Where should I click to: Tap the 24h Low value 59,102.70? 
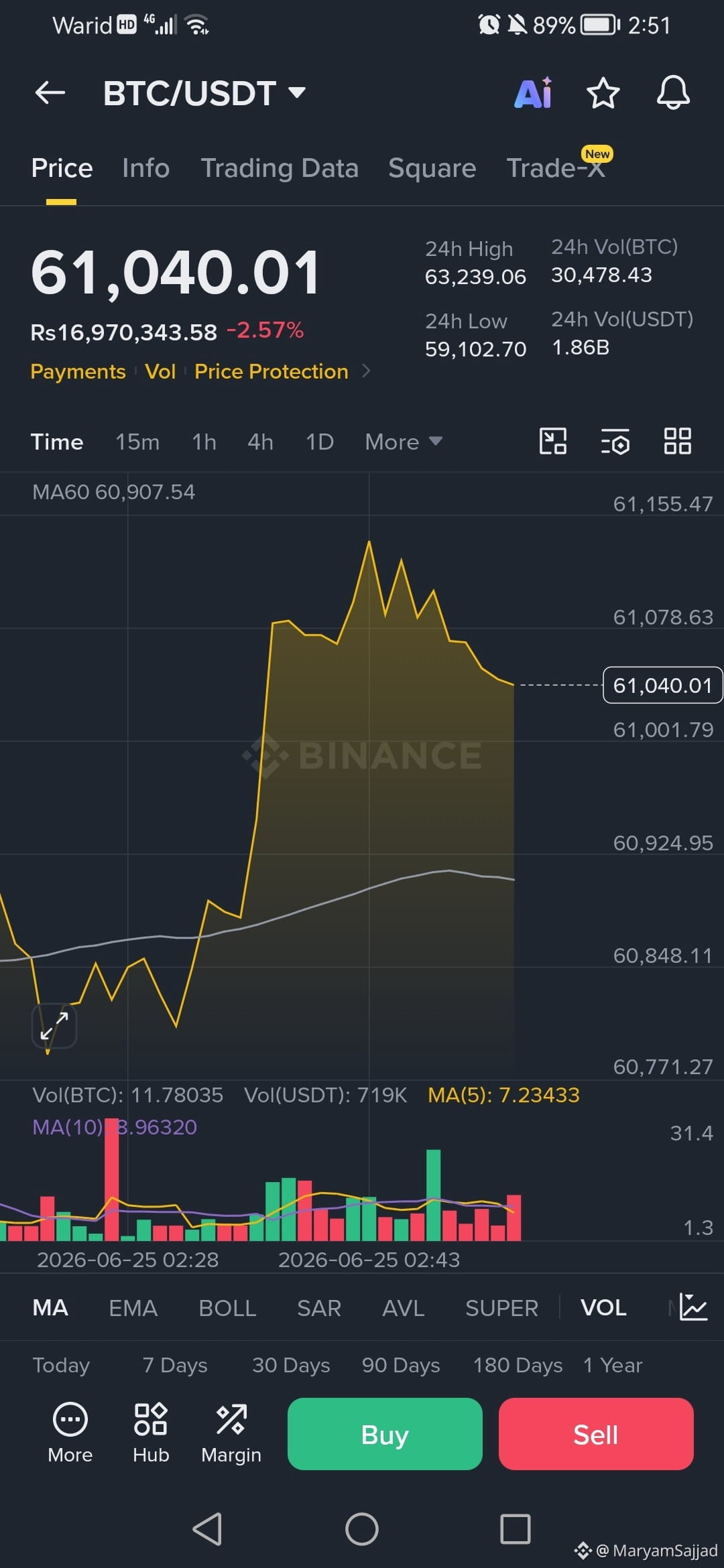coord(475,349)
